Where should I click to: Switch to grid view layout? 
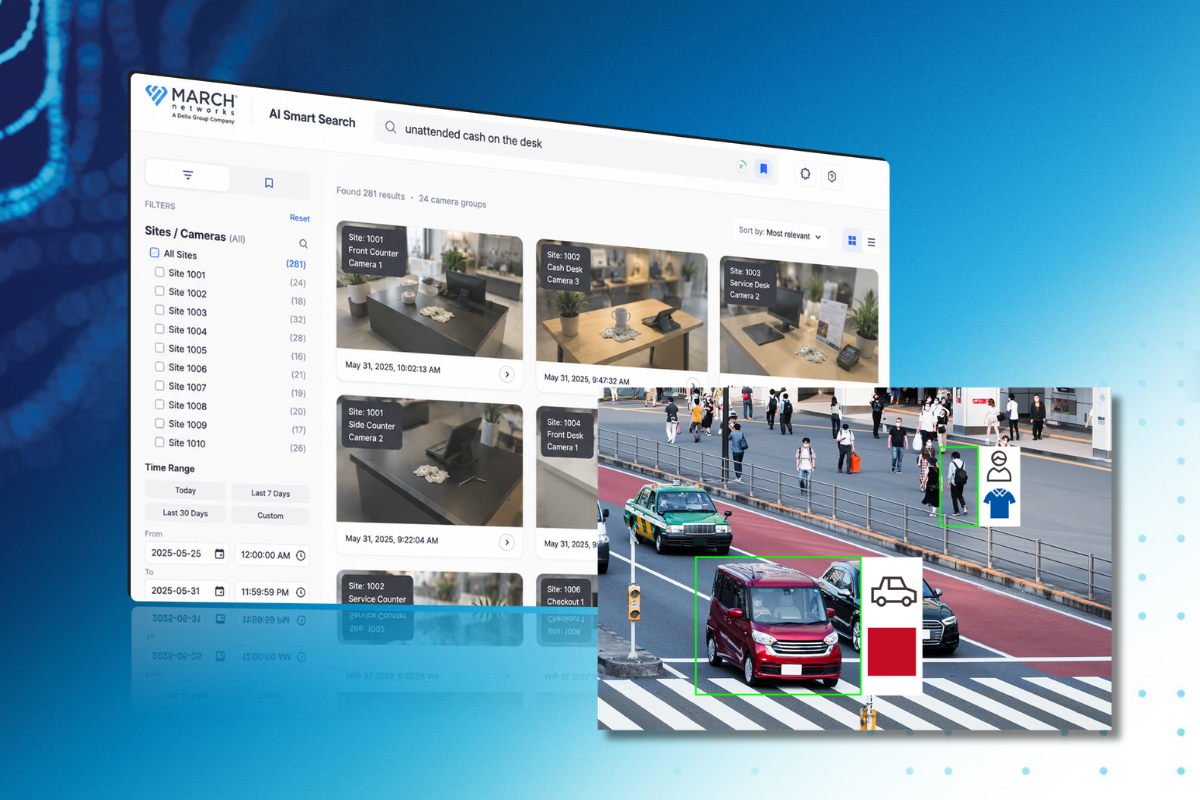click(852, 240)
